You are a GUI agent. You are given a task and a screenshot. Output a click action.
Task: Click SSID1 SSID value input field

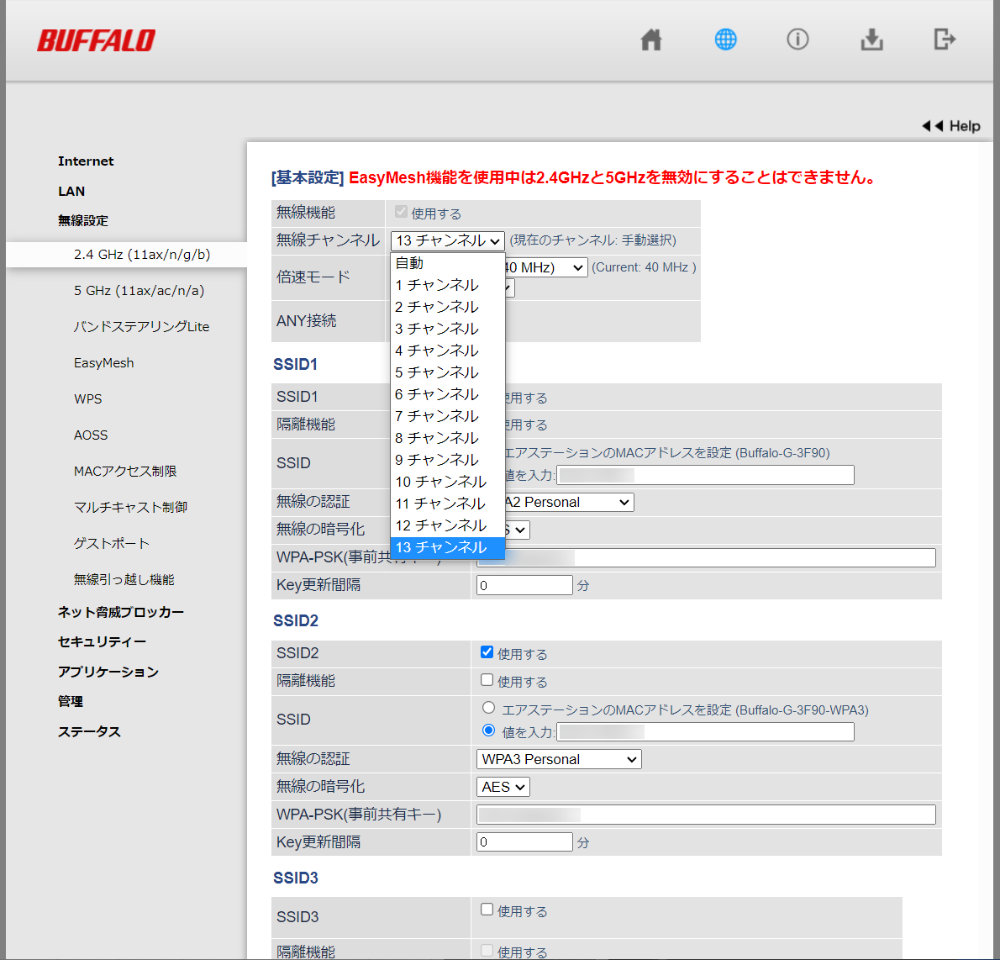[x=705, y=475]
